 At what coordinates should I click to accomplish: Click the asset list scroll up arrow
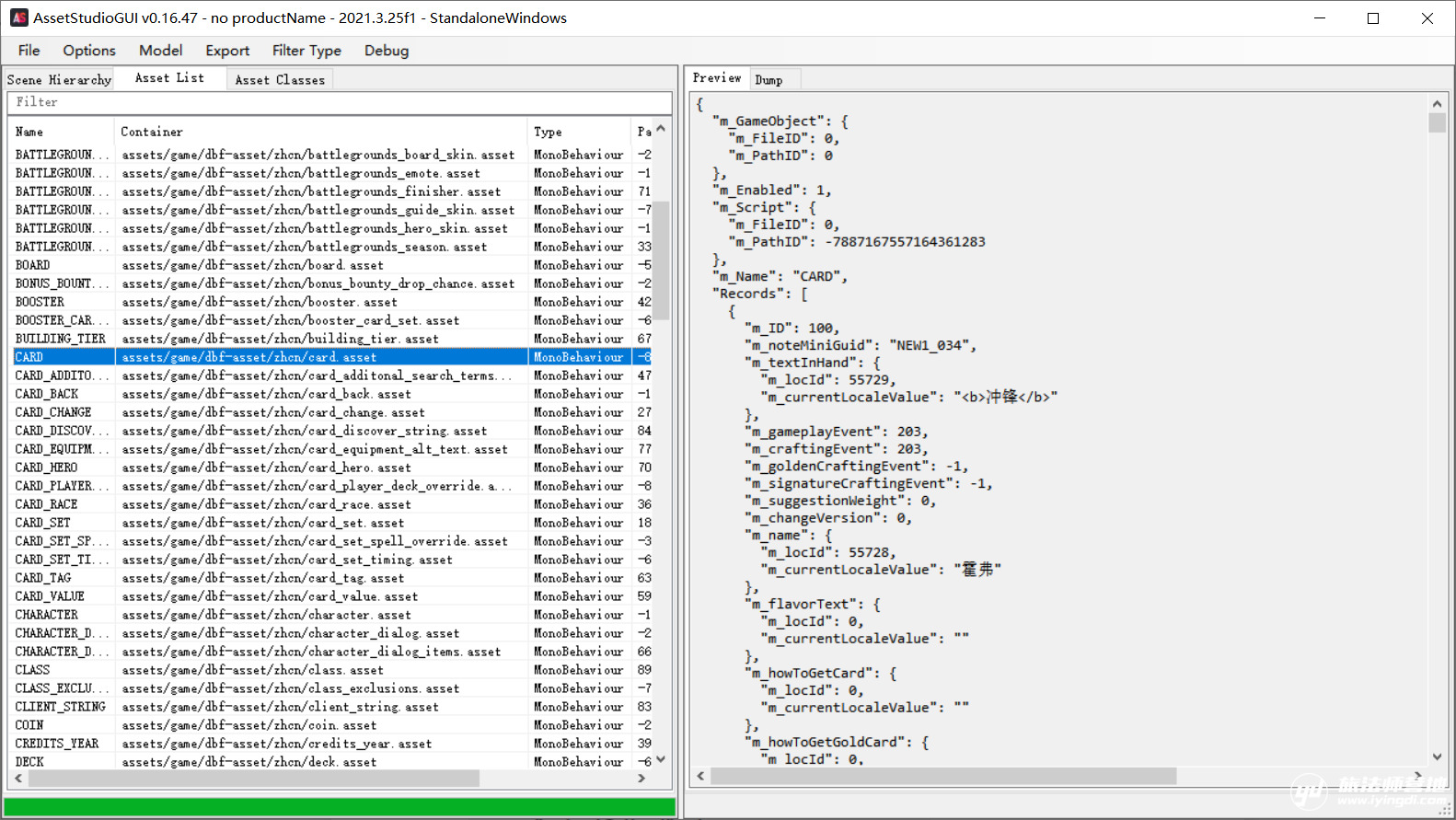[661, 130]
